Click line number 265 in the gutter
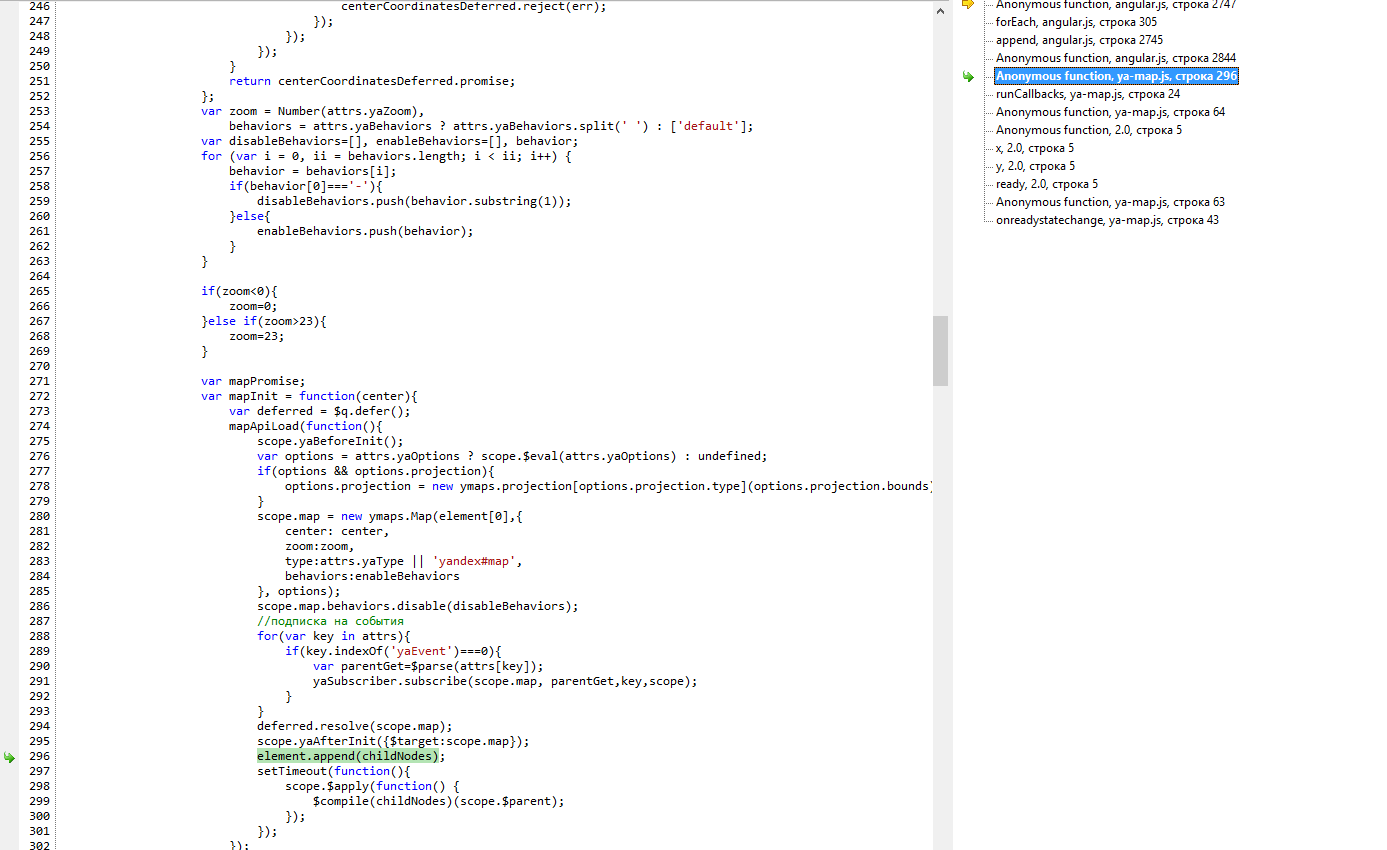Viewport: 1387px width, 850px height. tap(39, 291)
